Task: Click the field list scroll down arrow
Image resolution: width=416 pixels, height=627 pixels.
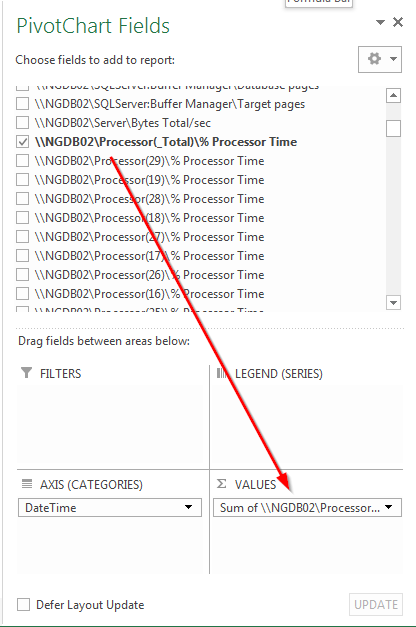Action: [x=393, y=303]
